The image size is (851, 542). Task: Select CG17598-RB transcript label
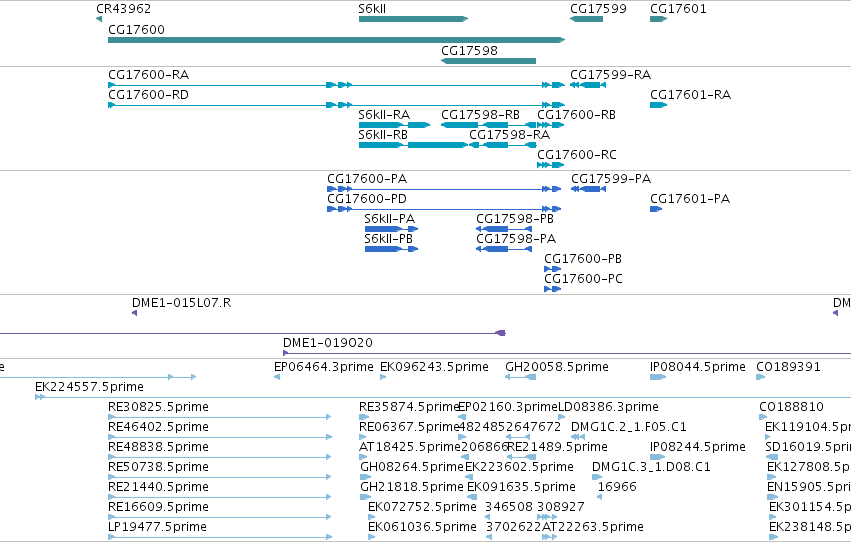pyautogui.click(x=480, y=115)
